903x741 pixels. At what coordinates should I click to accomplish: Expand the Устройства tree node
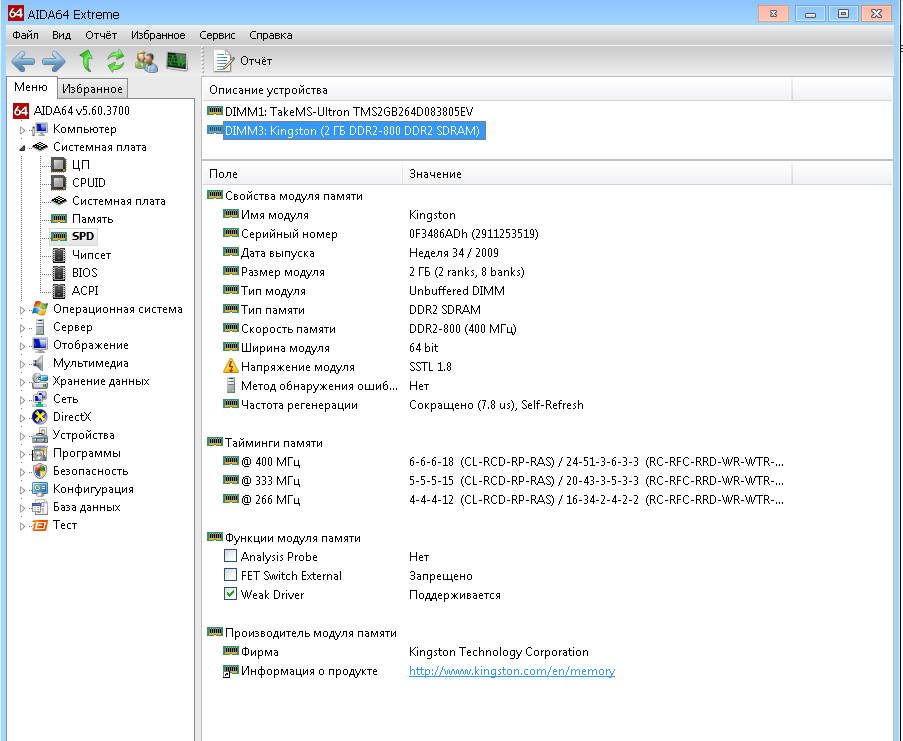(x=22, y=436)
